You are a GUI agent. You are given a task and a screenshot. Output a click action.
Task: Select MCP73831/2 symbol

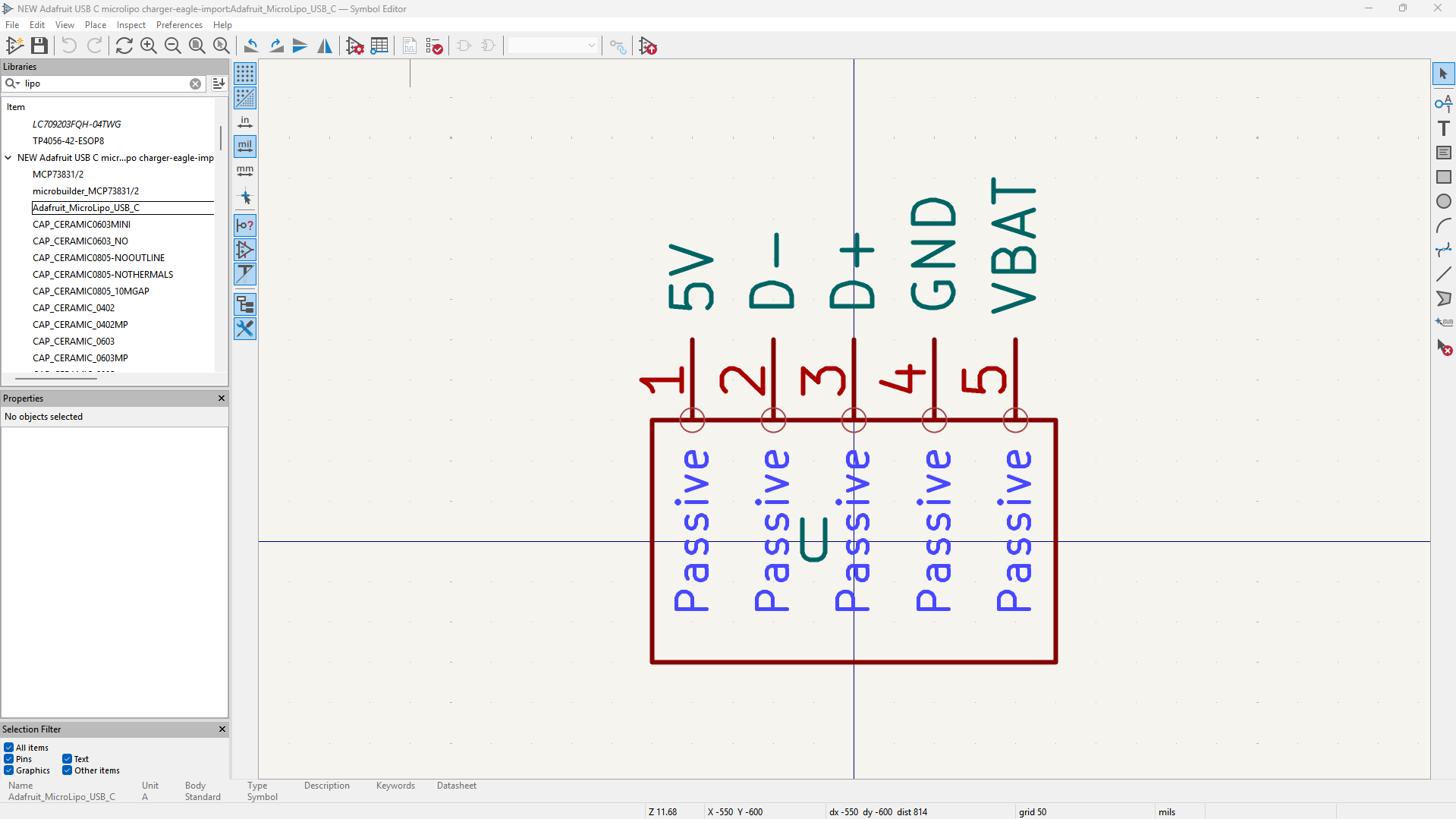(x=58, y=175)
